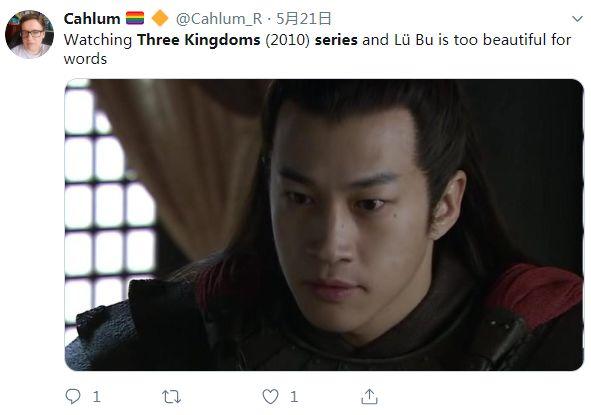Viewport: 591px width, 415px height.
Task: Click the bold 'Three Kingdoms' text
Action: 199,40
